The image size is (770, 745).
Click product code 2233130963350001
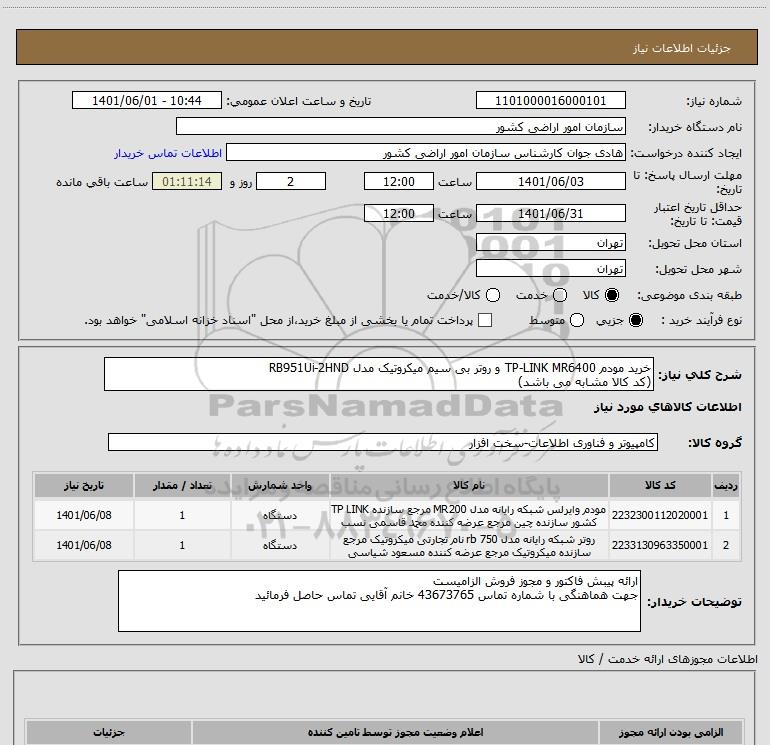660,545
